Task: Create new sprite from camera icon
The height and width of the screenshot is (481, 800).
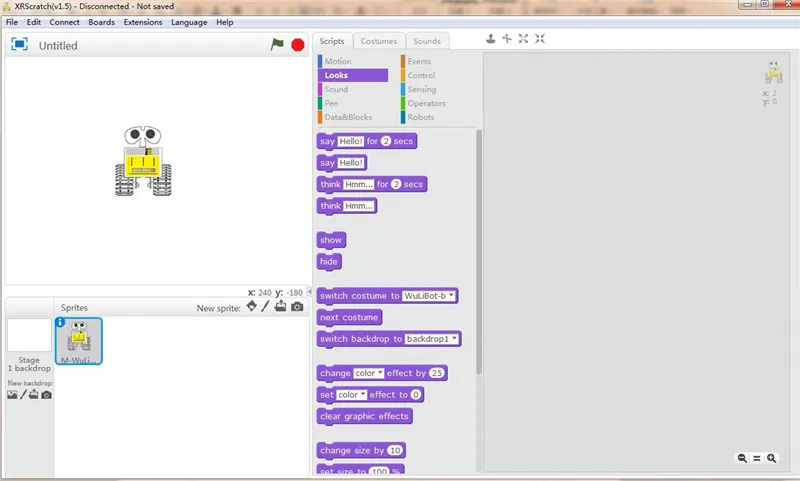Action: coord(297,307)
